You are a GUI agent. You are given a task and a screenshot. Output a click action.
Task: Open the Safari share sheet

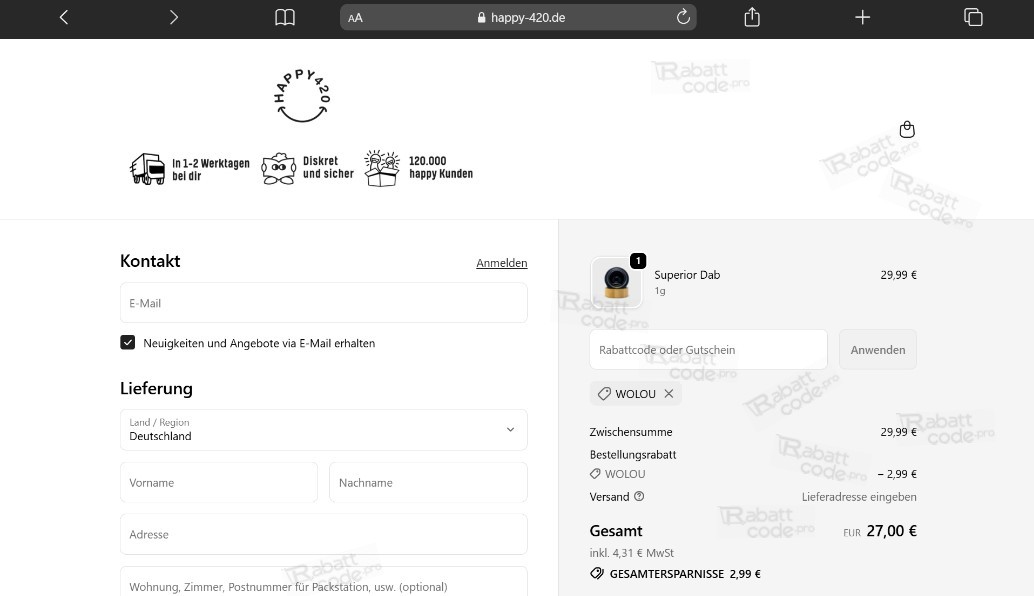751,17
